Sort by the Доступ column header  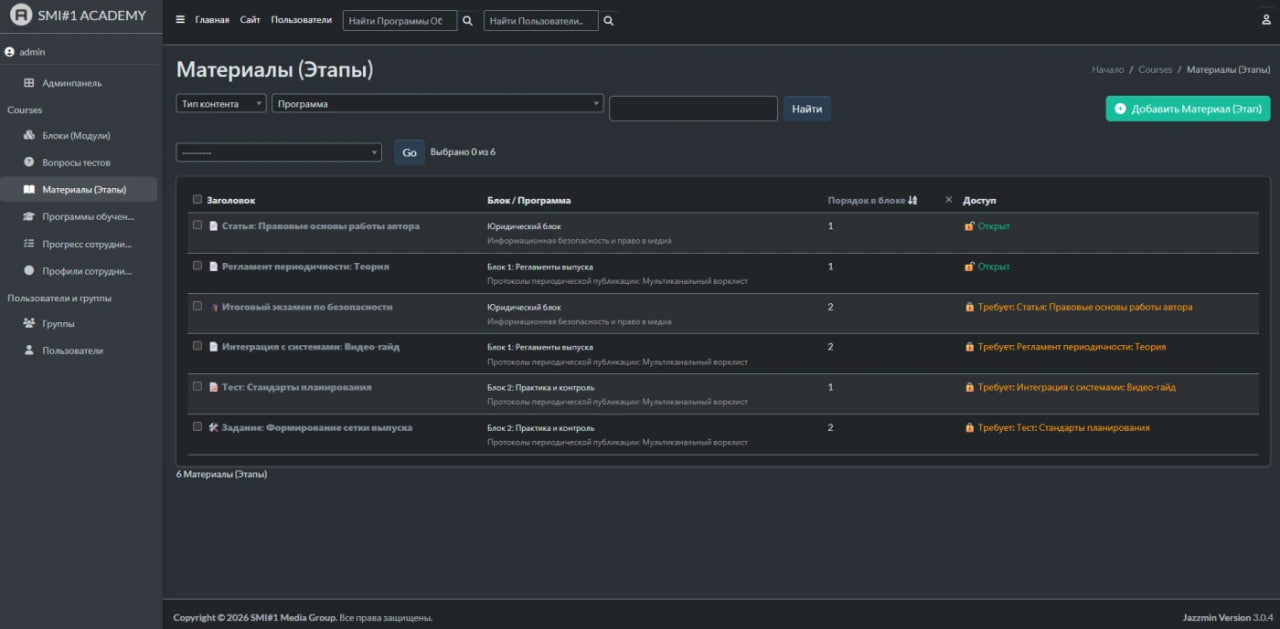click(x=979, y=200)
